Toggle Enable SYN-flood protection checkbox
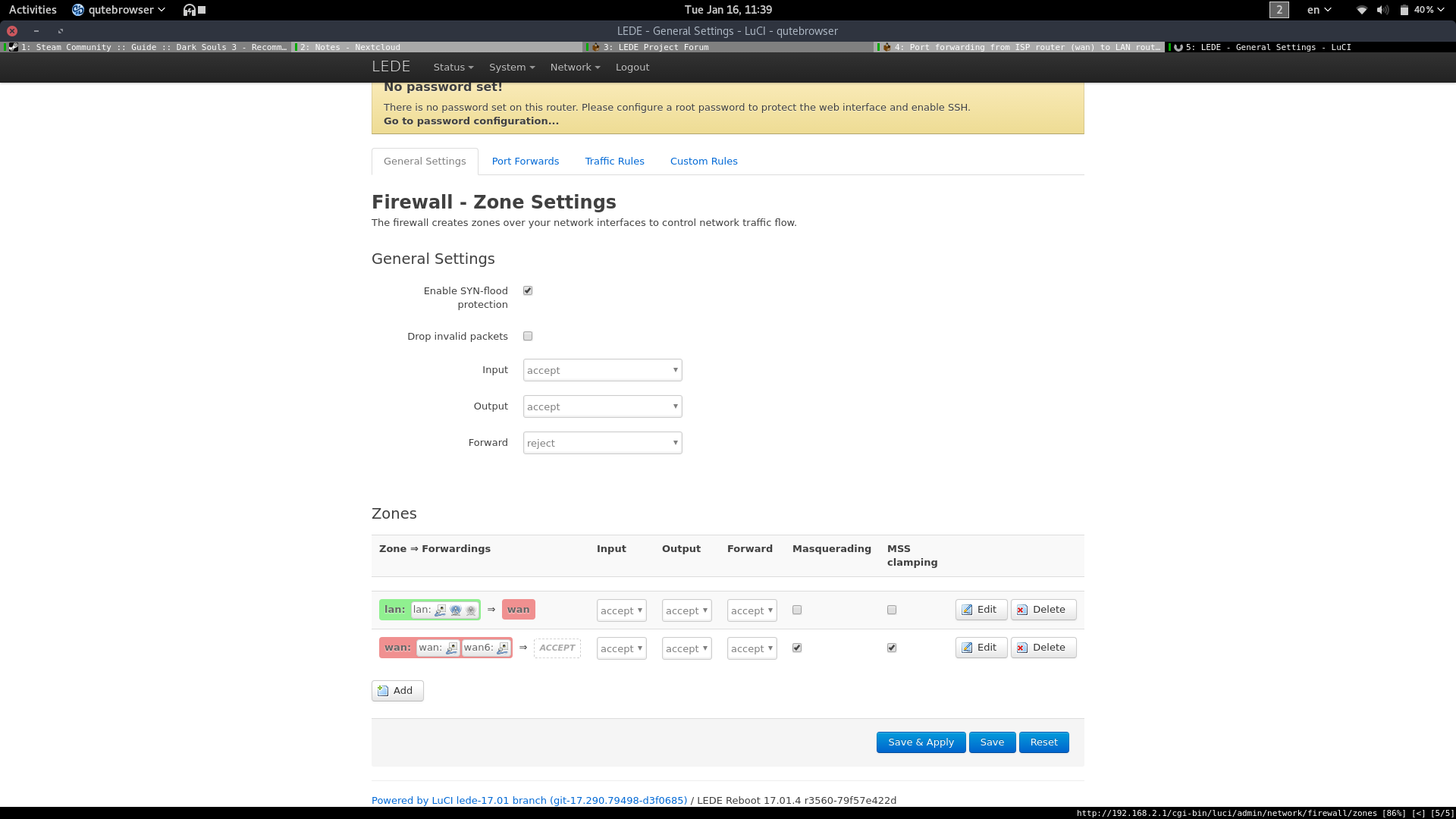Screen dimensions: 1456x819 tap(528, 290)
